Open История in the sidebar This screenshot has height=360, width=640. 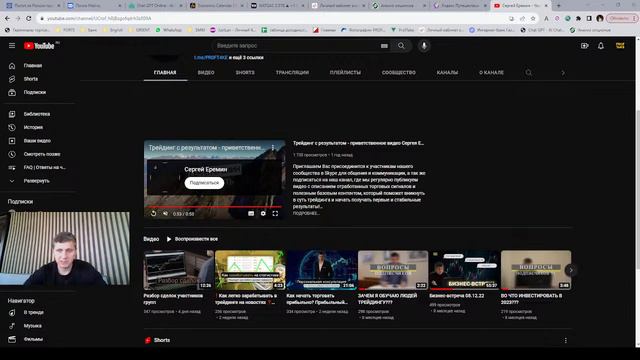(x=33, y=127)
